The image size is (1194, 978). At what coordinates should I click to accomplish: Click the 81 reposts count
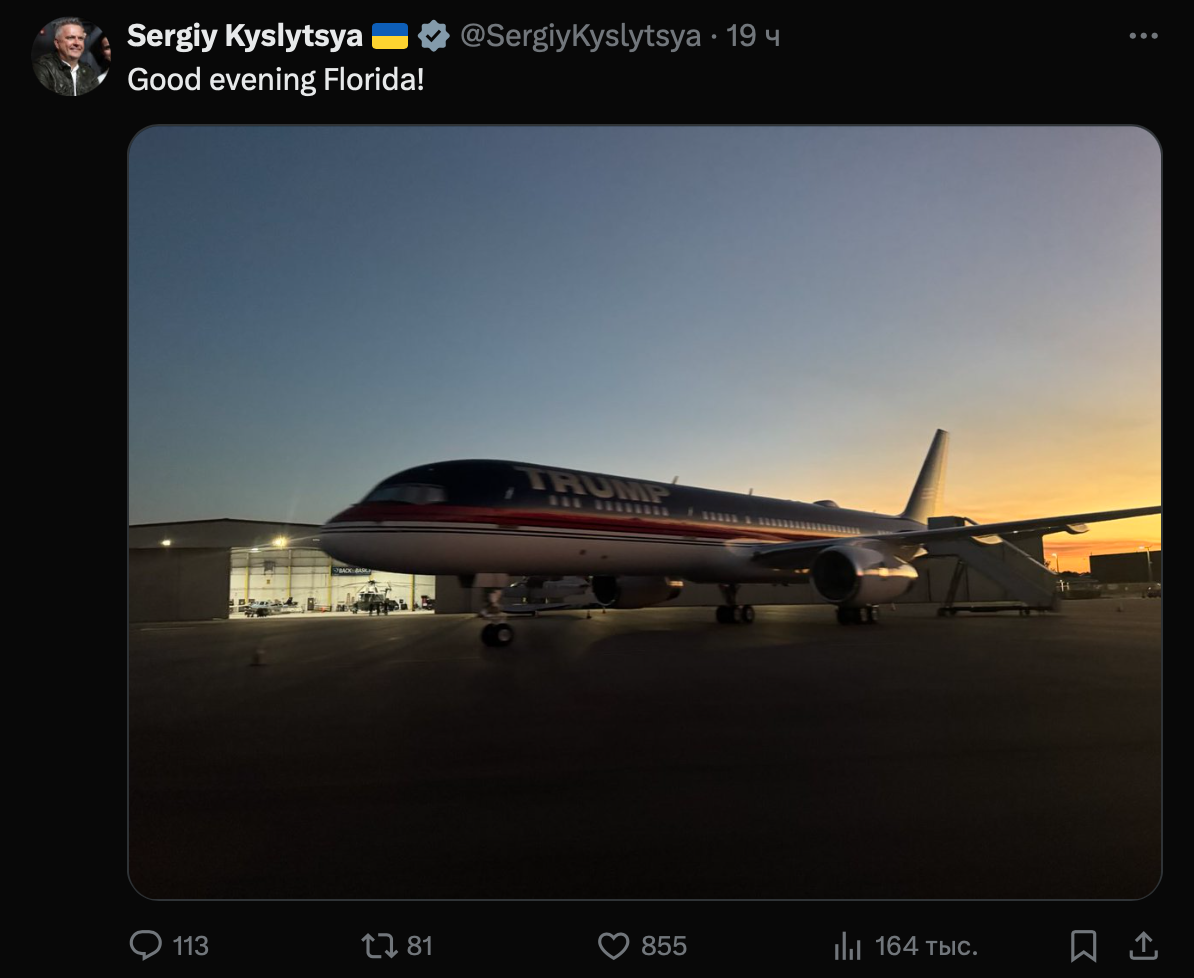point(420,946)
